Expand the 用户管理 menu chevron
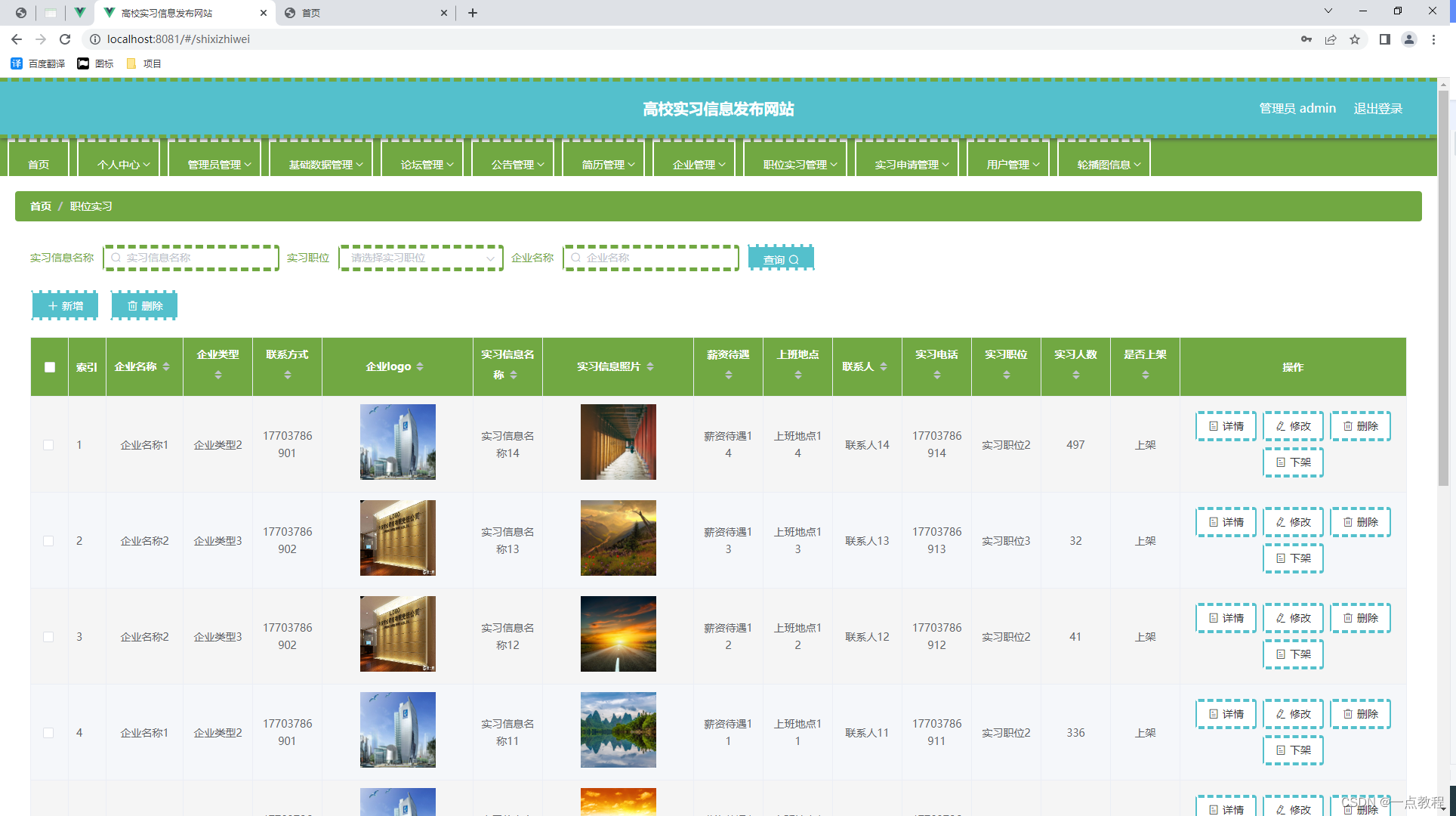The width and height of the screenshot is (1456, 816). coord(1037,164)
